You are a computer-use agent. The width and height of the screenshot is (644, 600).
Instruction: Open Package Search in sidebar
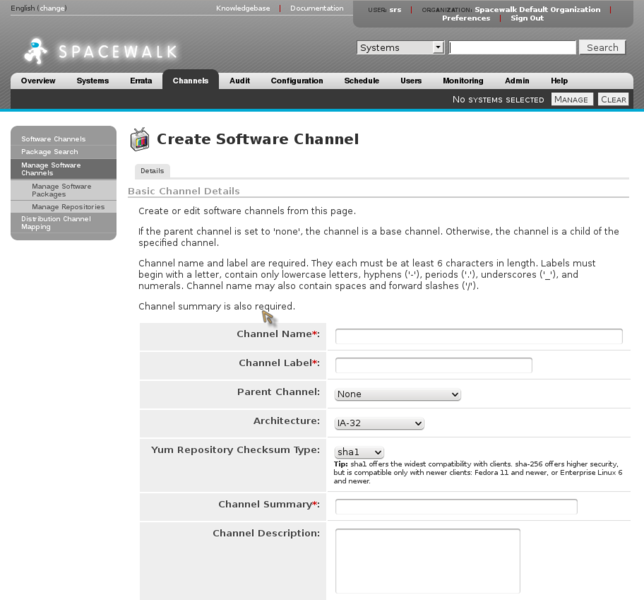pyautogui.click(x=50, y=152)
